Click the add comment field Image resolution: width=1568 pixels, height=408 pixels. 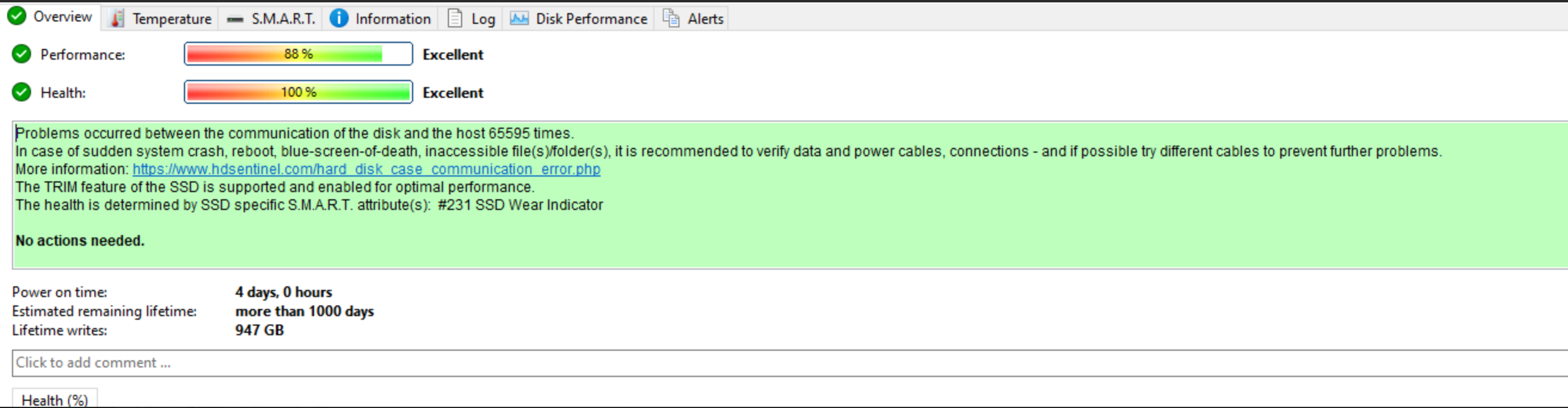[x=789, y=363]
